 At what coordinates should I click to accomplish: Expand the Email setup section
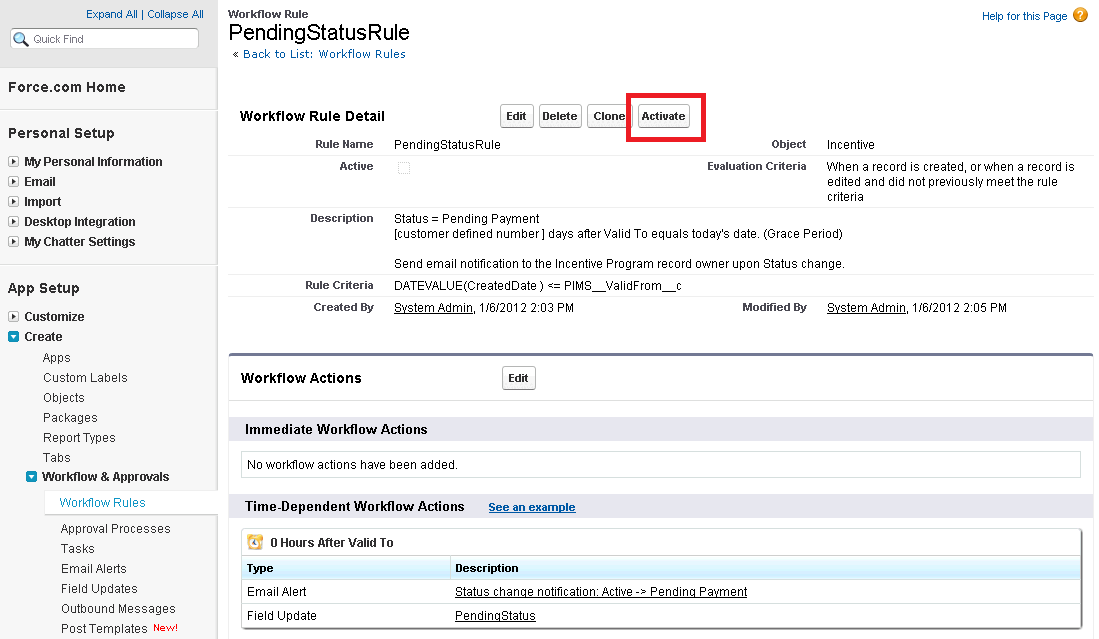click(14, 182)
